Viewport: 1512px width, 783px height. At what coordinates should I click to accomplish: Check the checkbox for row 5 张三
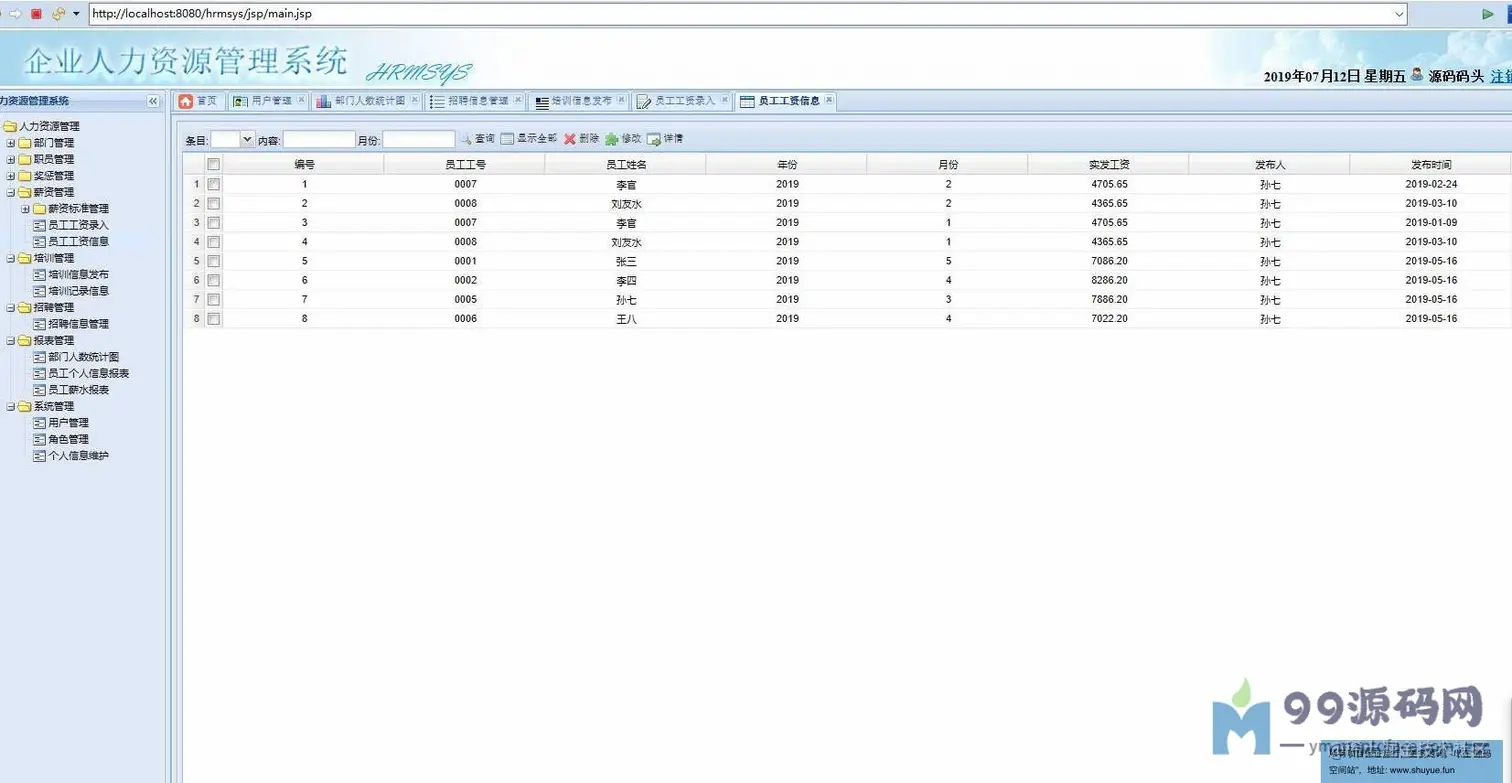pyautogui.click(x=213, y=261)
